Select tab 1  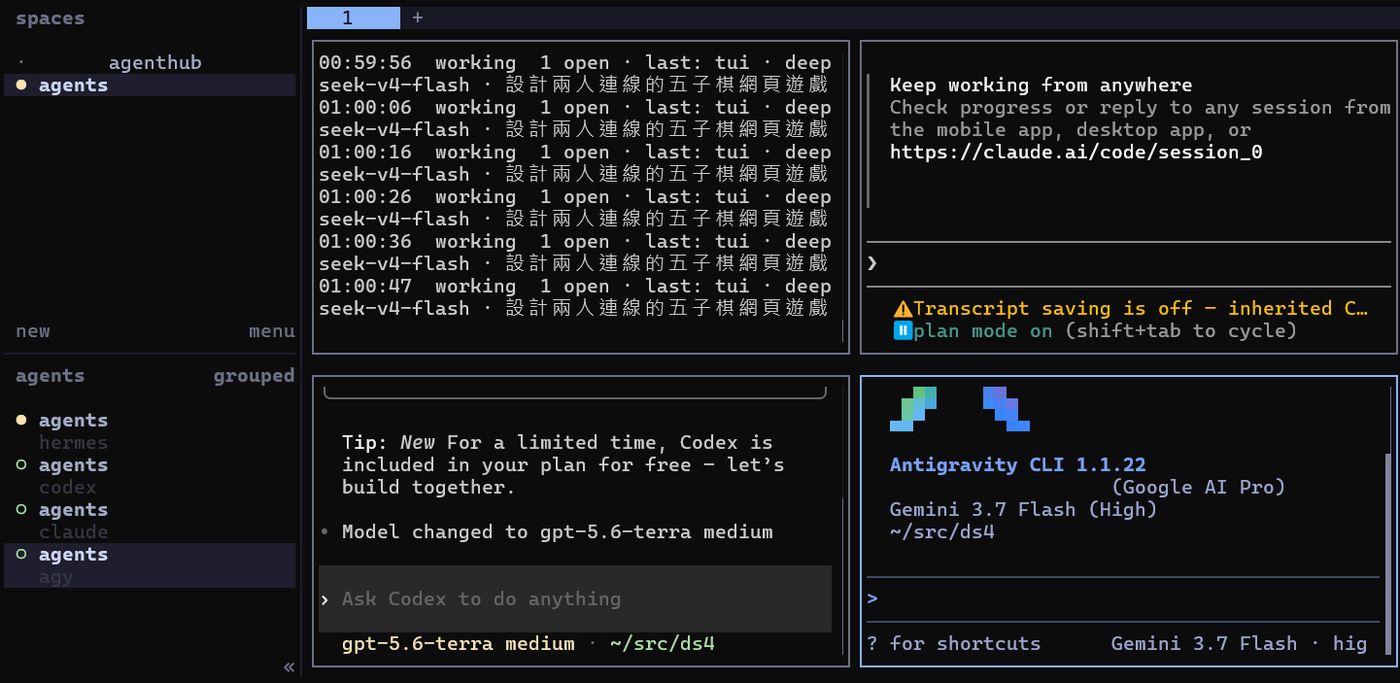click(x=353, y=17)
